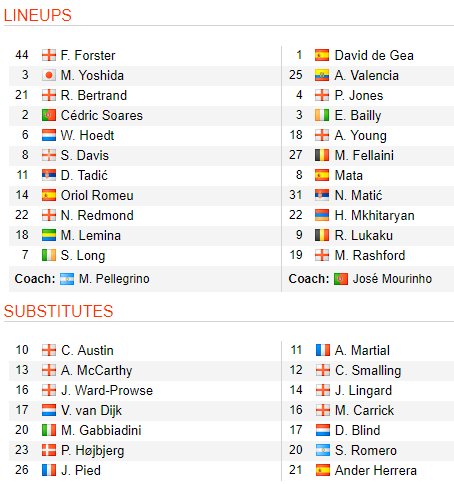454x484 pixels.
Task: Click Japan flag beside M. Yoshida
Action: 49,75
